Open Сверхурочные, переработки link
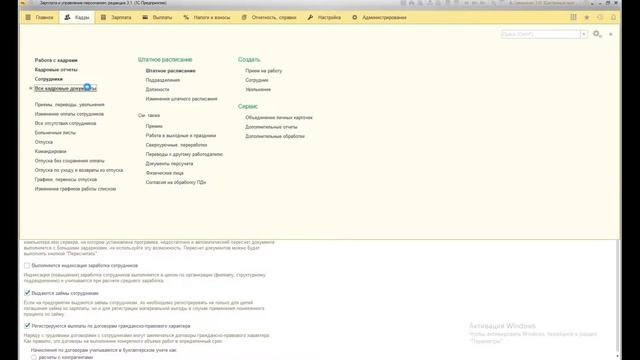The width and height of the screenshot is (640, 360). 176,144
